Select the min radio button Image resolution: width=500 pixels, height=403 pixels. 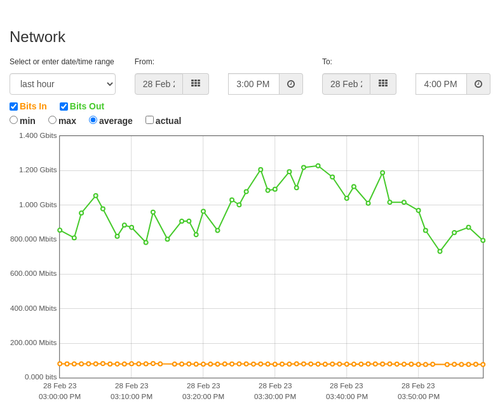pos(14,120)
